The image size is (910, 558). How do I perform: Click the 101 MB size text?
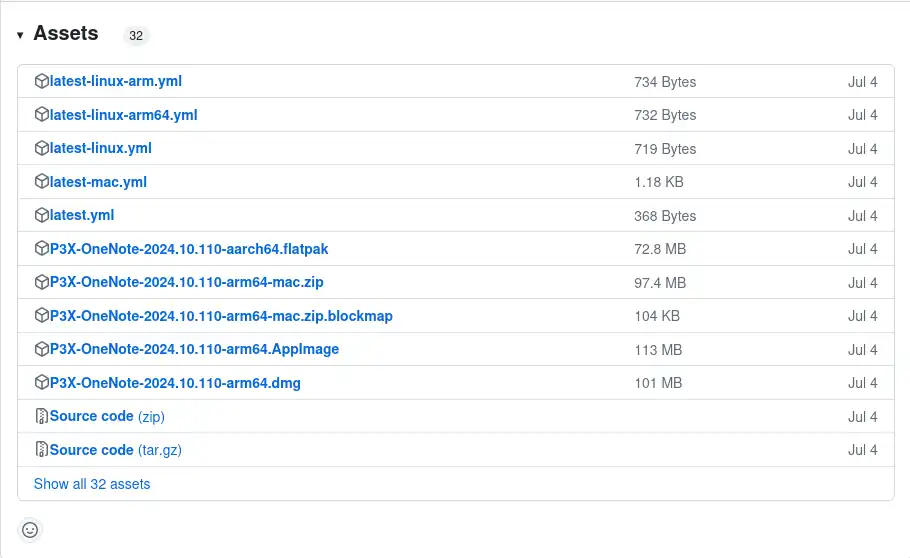click(658, 383)
